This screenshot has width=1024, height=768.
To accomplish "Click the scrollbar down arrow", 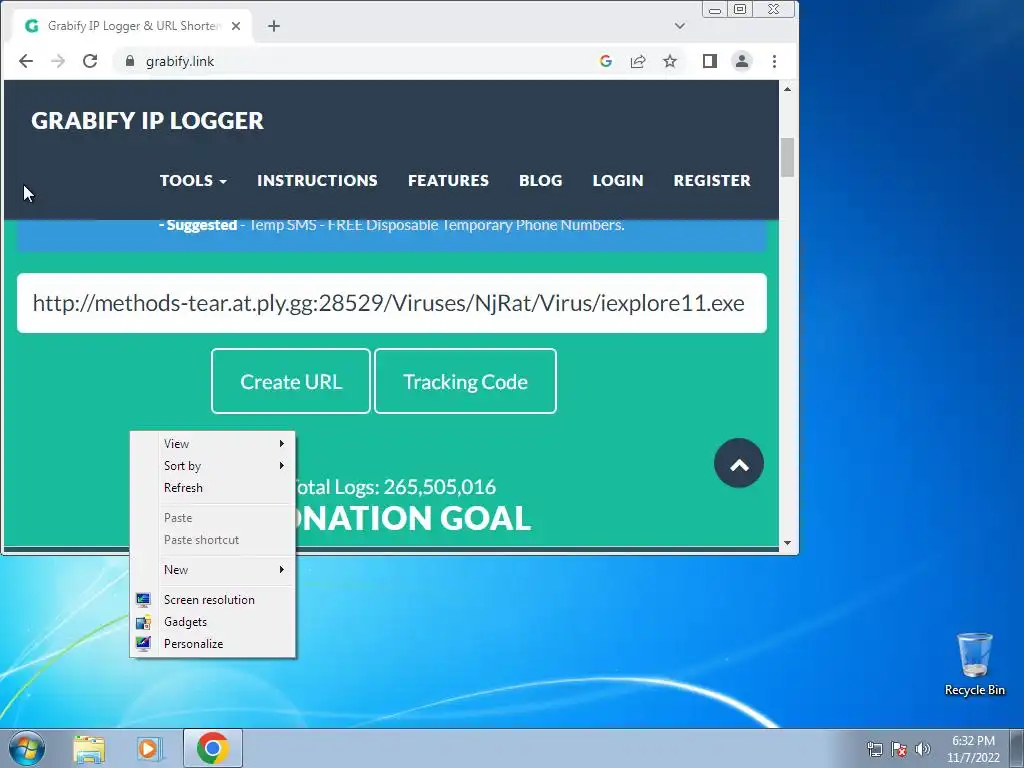I will tap(788, 543).
